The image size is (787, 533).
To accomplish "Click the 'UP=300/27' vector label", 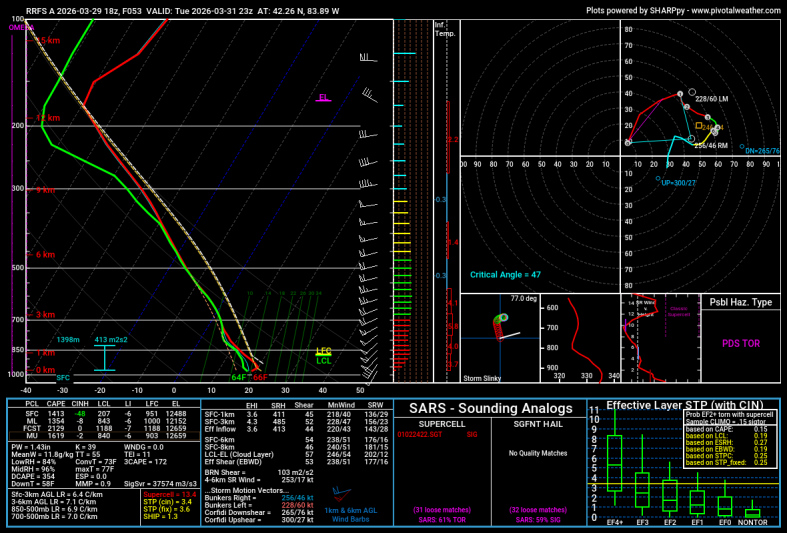I will pyautogui.click(x=679, y=183).
